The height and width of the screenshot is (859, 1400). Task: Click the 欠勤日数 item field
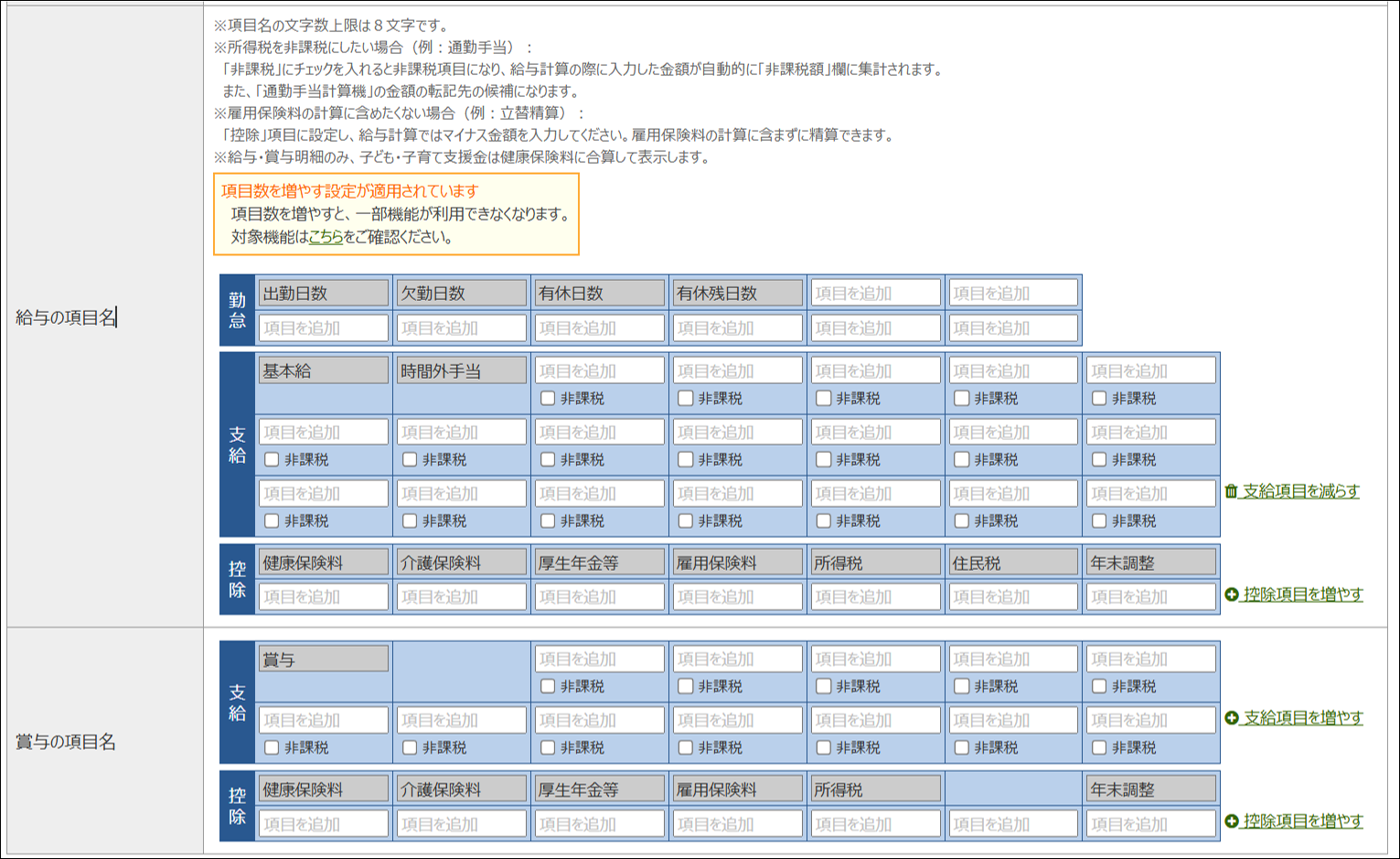point(462,294)
